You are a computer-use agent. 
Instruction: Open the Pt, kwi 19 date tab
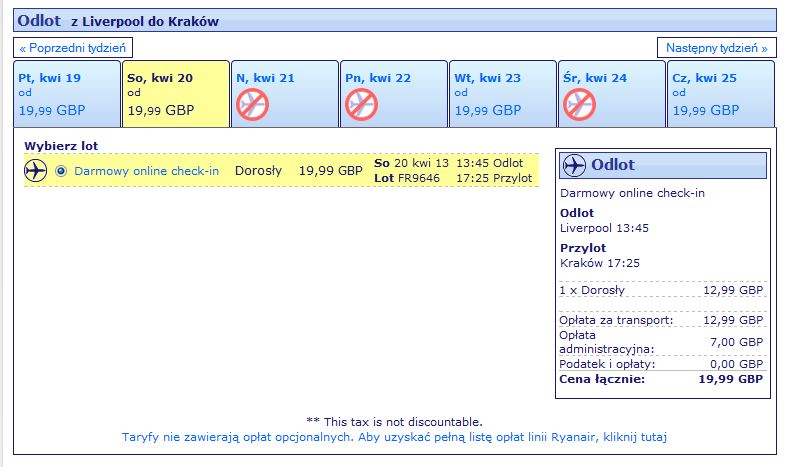tap(67, 94)
